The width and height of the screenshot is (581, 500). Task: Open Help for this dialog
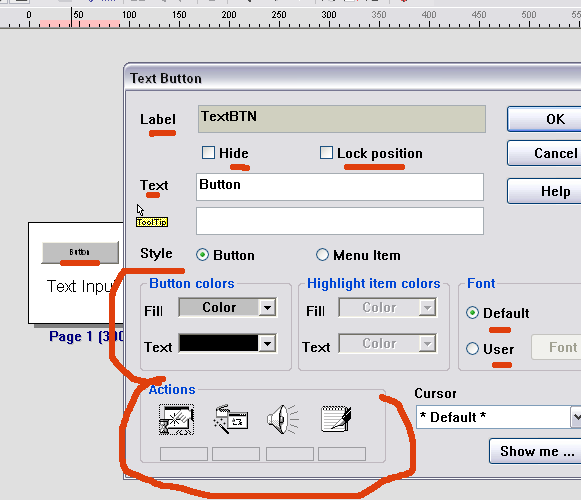(544, 191)
